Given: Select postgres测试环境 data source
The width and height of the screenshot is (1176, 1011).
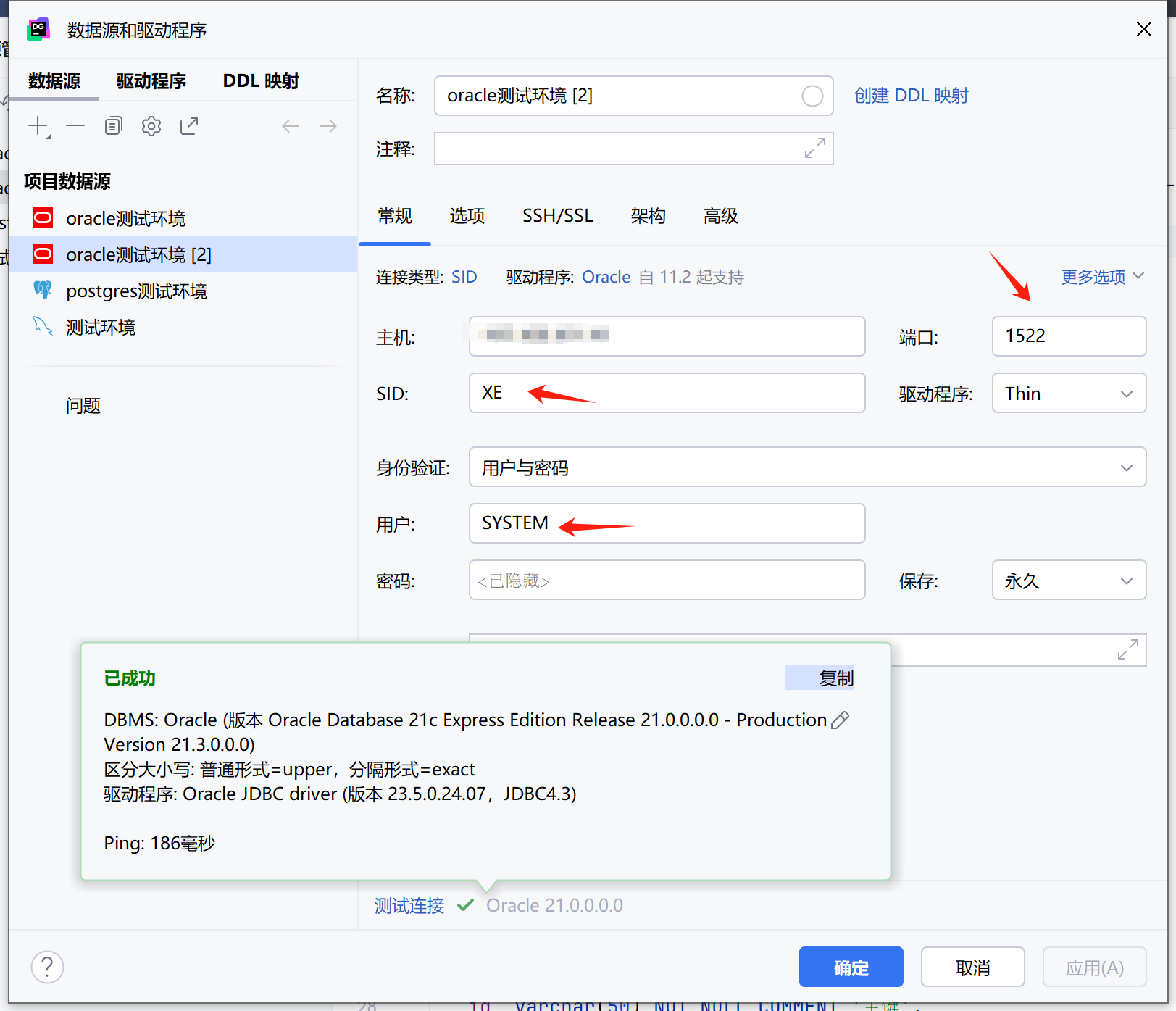Looking at the screenshot, I should pyautogui.click(x=183, y=291).
